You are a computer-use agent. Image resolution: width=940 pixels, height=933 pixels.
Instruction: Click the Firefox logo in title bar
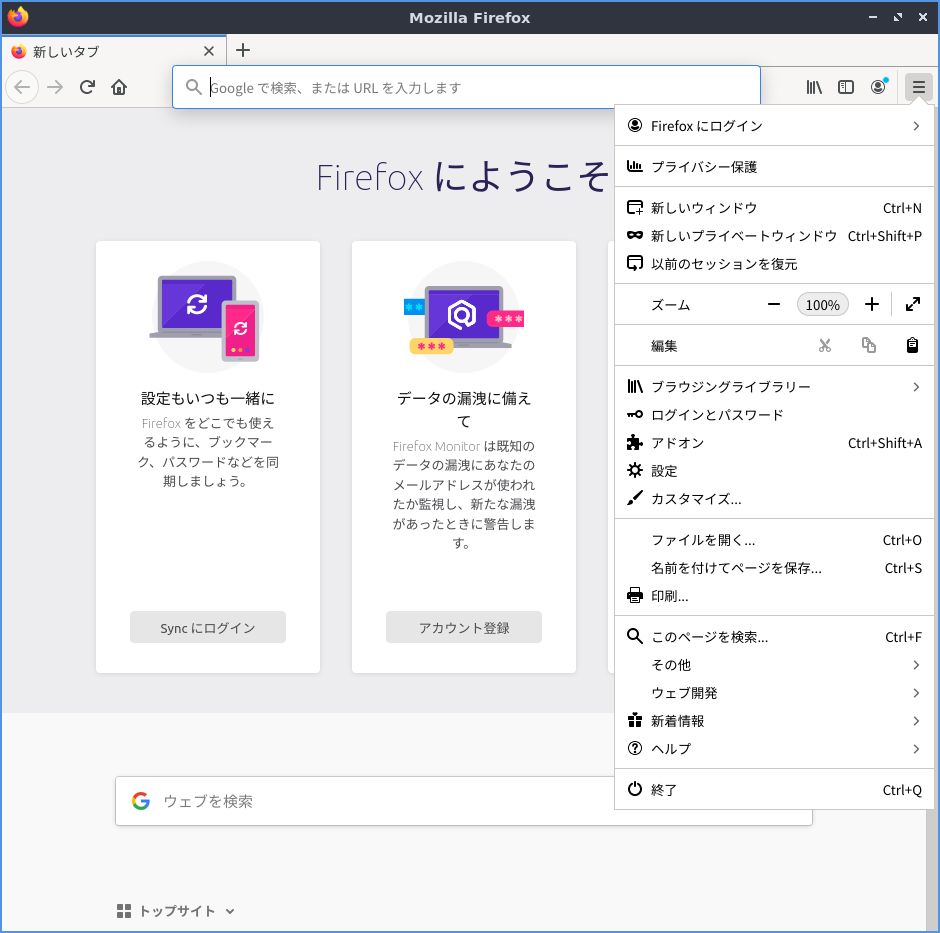(x=18, y=17)
